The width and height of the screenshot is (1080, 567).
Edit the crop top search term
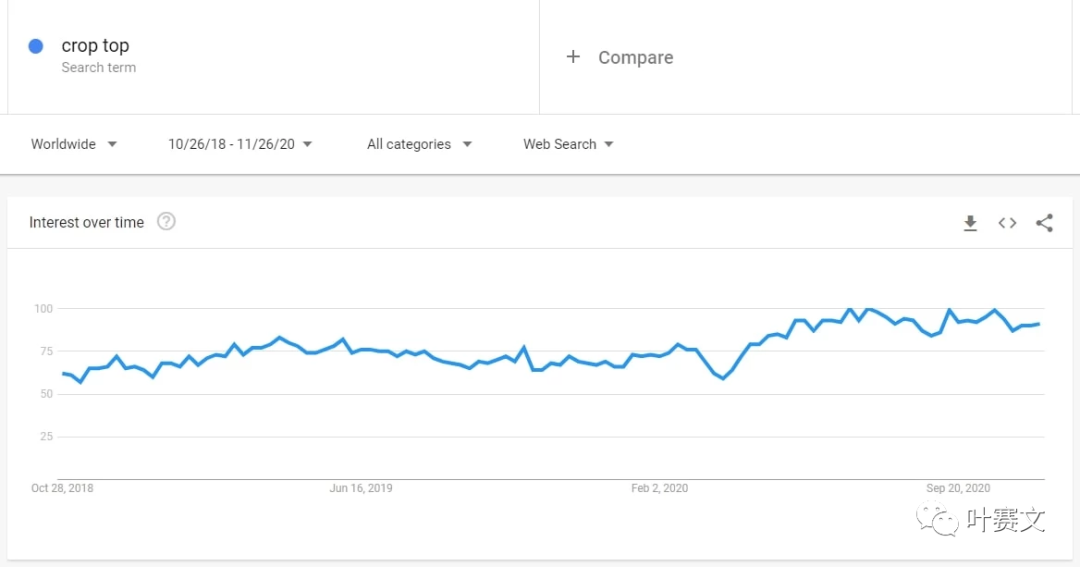95,46
